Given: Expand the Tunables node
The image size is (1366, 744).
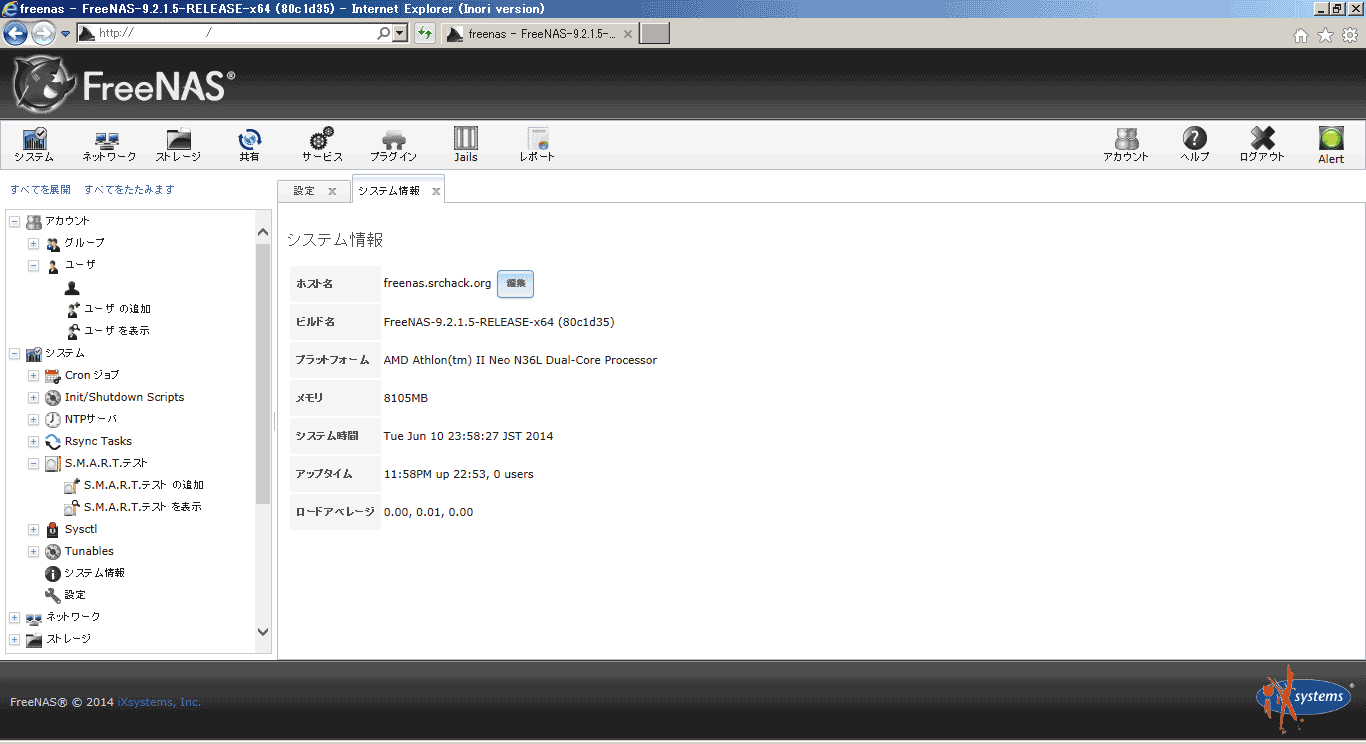Looking at the screenshot, I should tap(33, 551).
